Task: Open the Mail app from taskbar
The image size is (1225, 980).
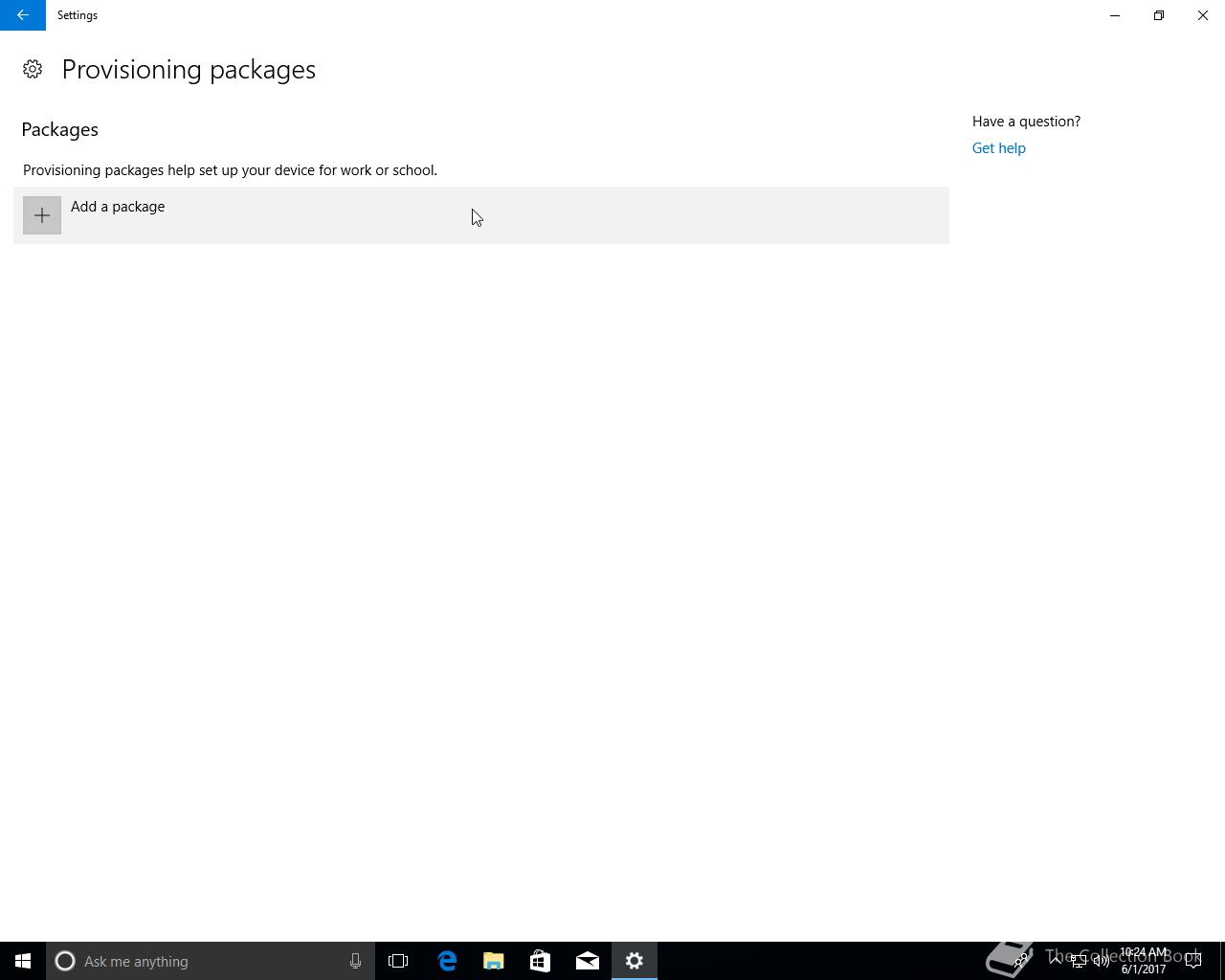Action: tap(588, 961)
